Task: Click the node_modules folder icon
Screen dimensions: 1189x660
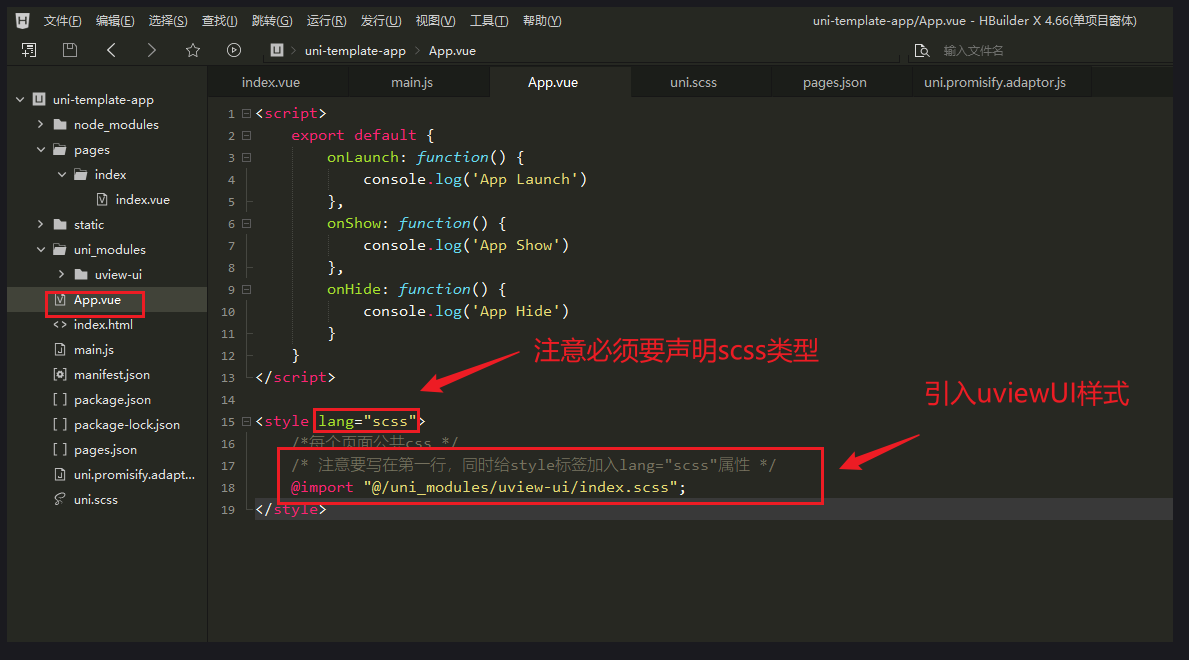Action: point(60,124)
